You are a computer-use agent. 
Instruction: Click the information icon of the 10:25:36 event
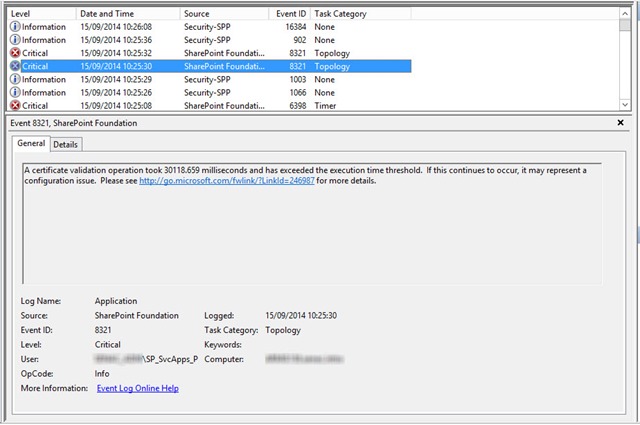point(15,40)
